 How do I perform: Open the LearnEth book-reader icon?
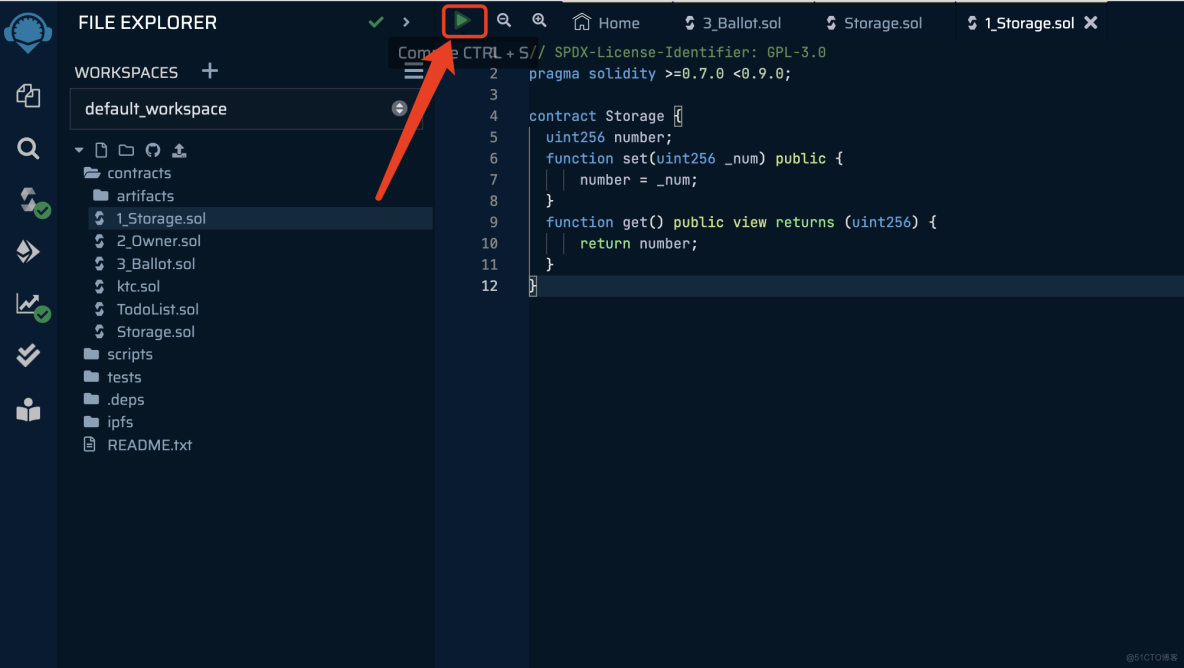(28, 410)
